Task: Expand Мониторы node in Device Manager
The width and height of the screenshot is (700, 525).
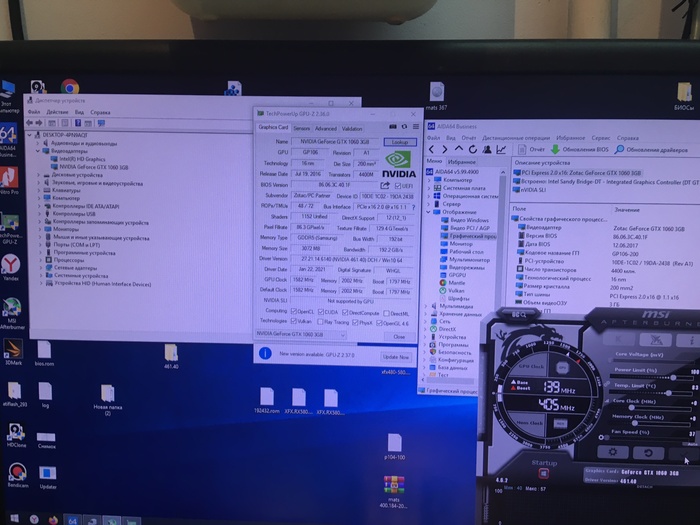Action: 39,229
